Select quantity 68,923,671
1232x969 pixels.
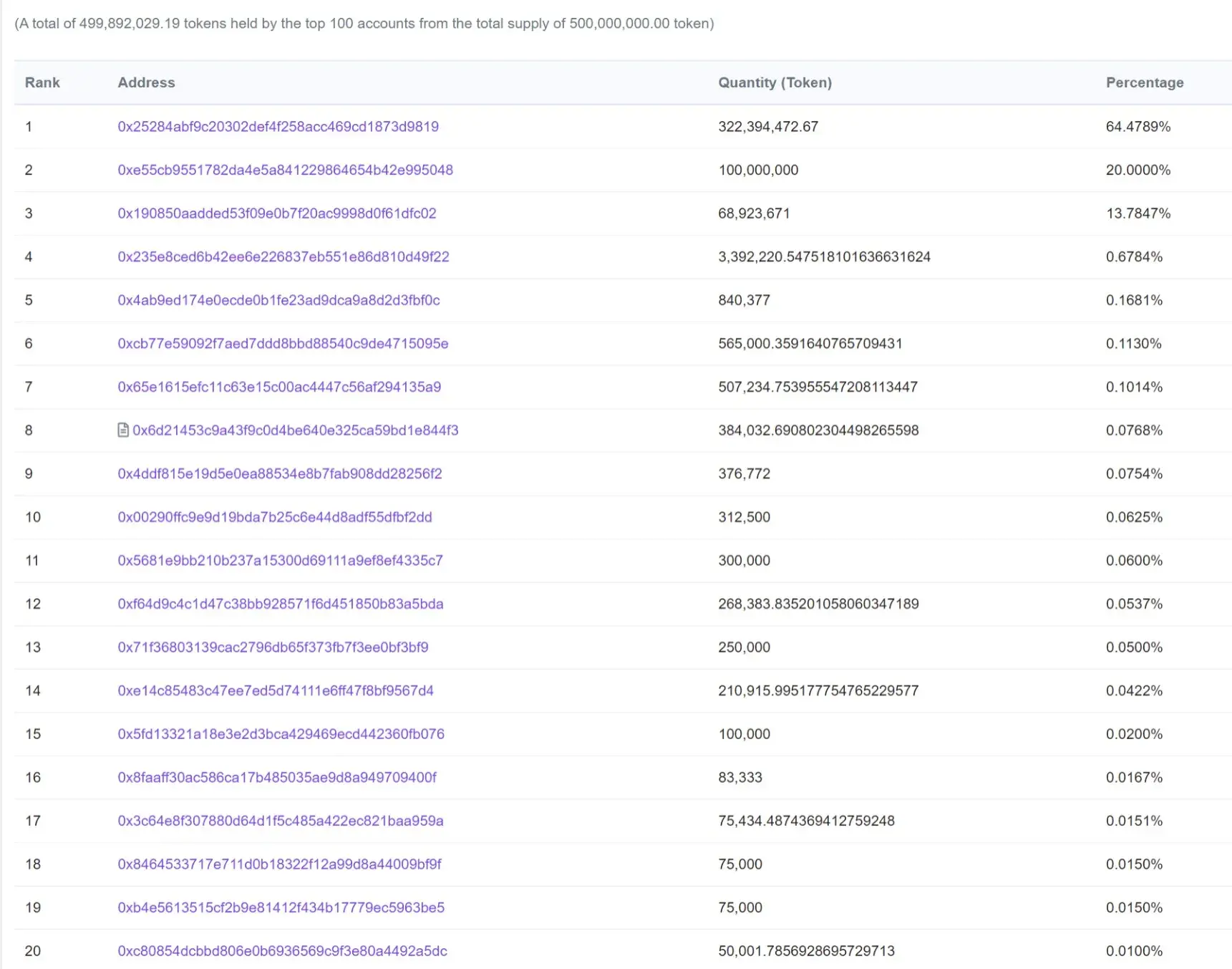(754, 213)
